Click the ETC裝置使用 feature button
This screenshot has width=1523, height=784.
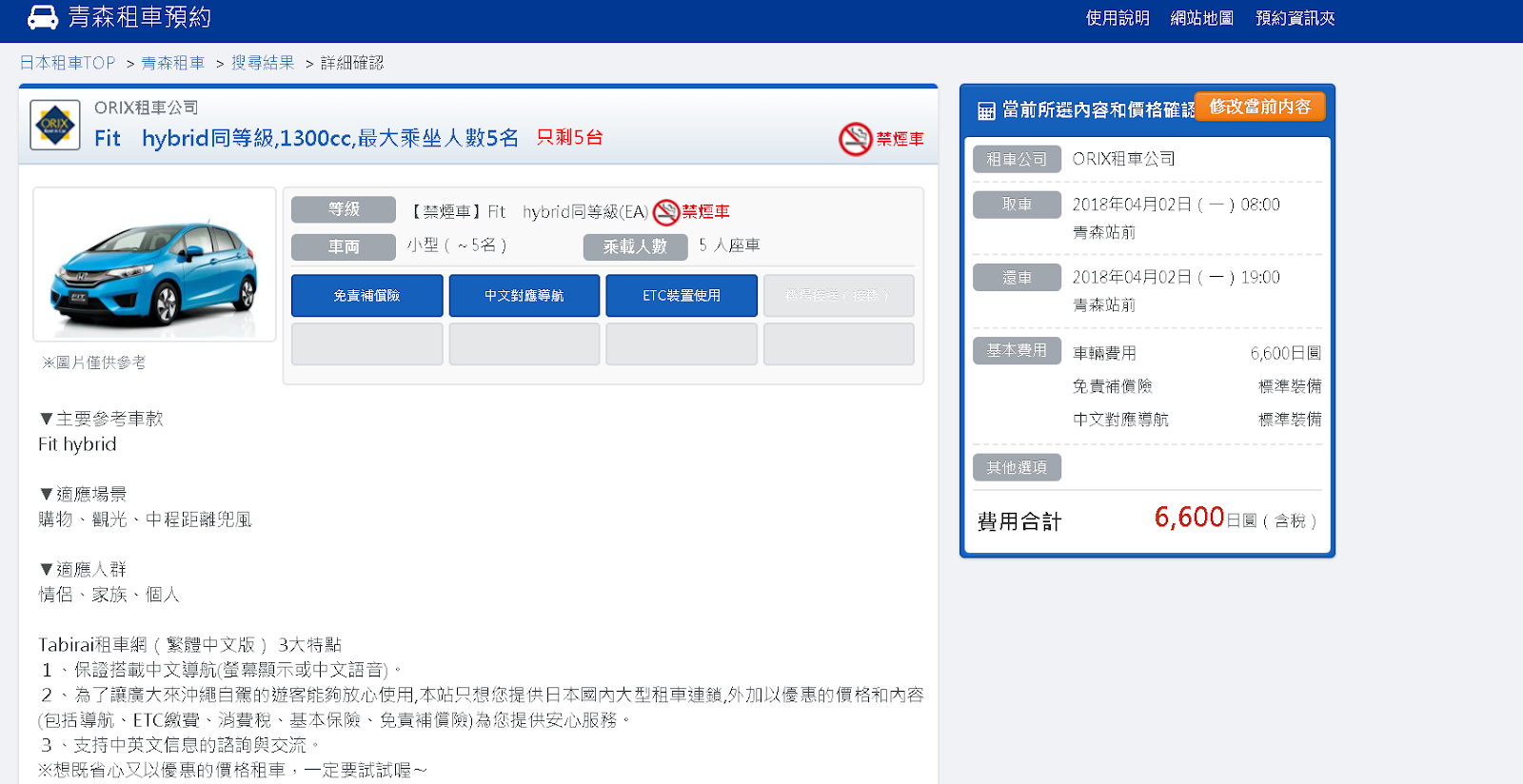[682, 296]
